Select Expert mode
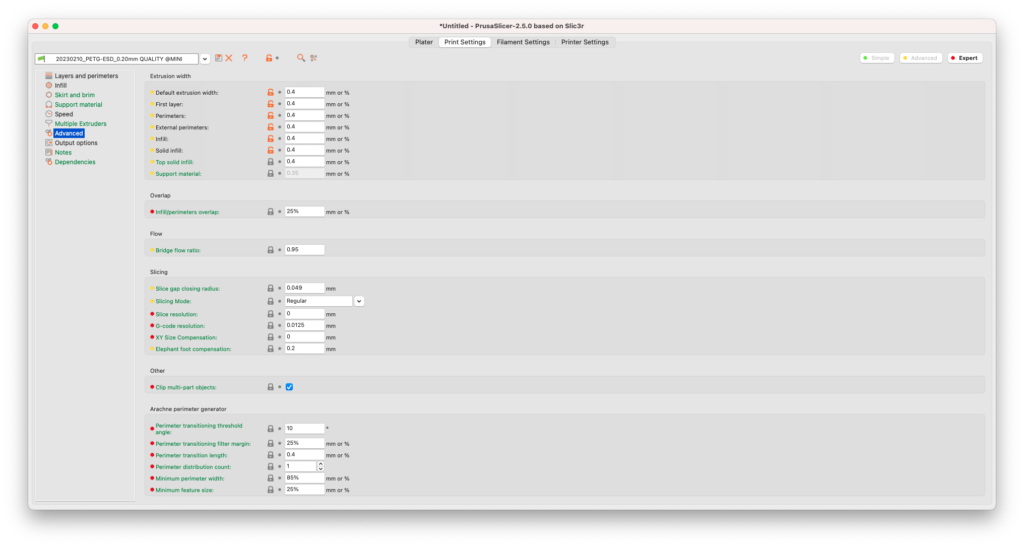This screenshot has height=547, width=1024. 965,58
